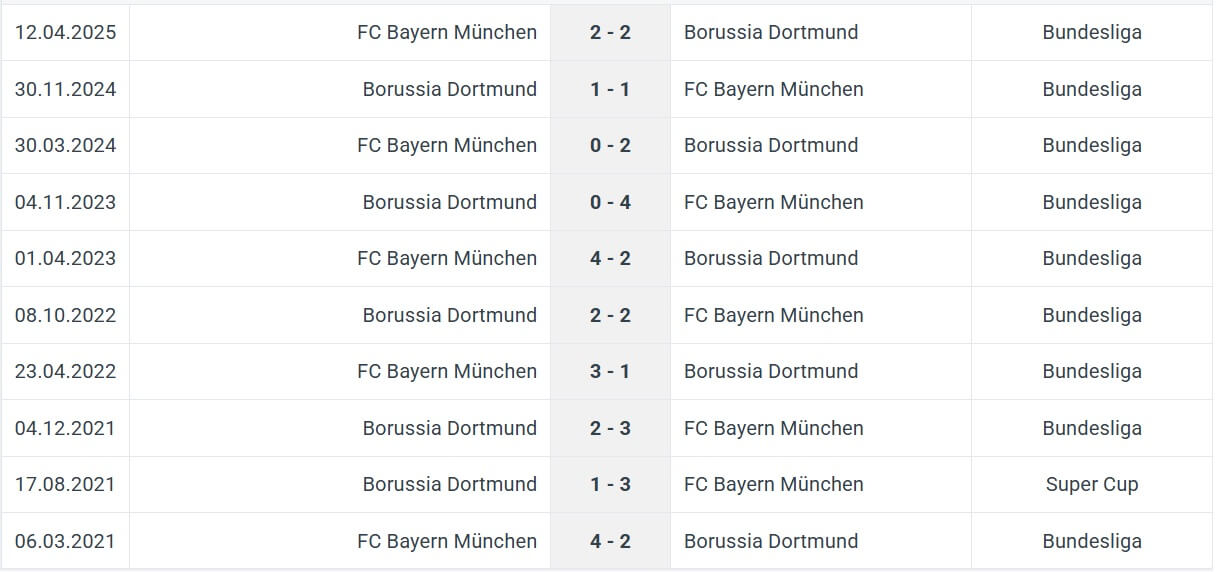Click the 2 - 2 score from 12.04.2025
The height and width of the screenshot is (572, 1217).
click(610, 32)
